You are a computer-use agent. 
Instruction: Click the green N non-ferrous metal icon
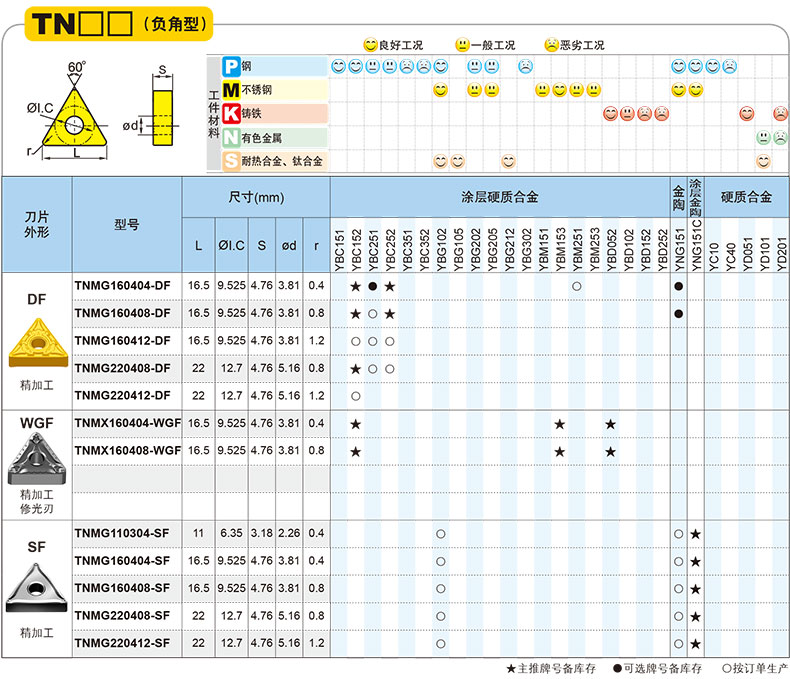[x=231, y=138]
